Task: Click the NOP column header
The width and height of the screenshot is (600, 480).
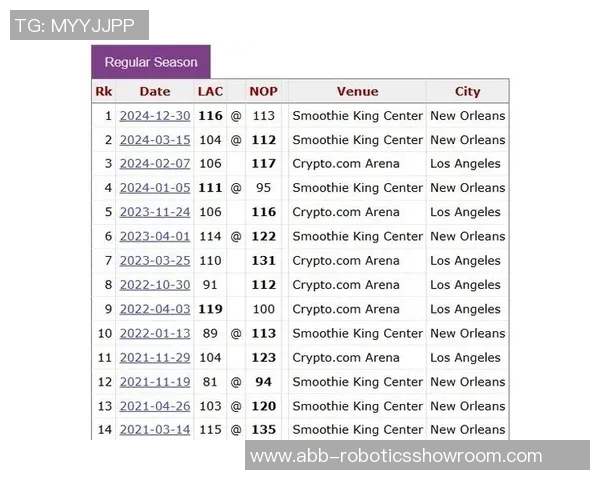Action: (x=263, y=92)
